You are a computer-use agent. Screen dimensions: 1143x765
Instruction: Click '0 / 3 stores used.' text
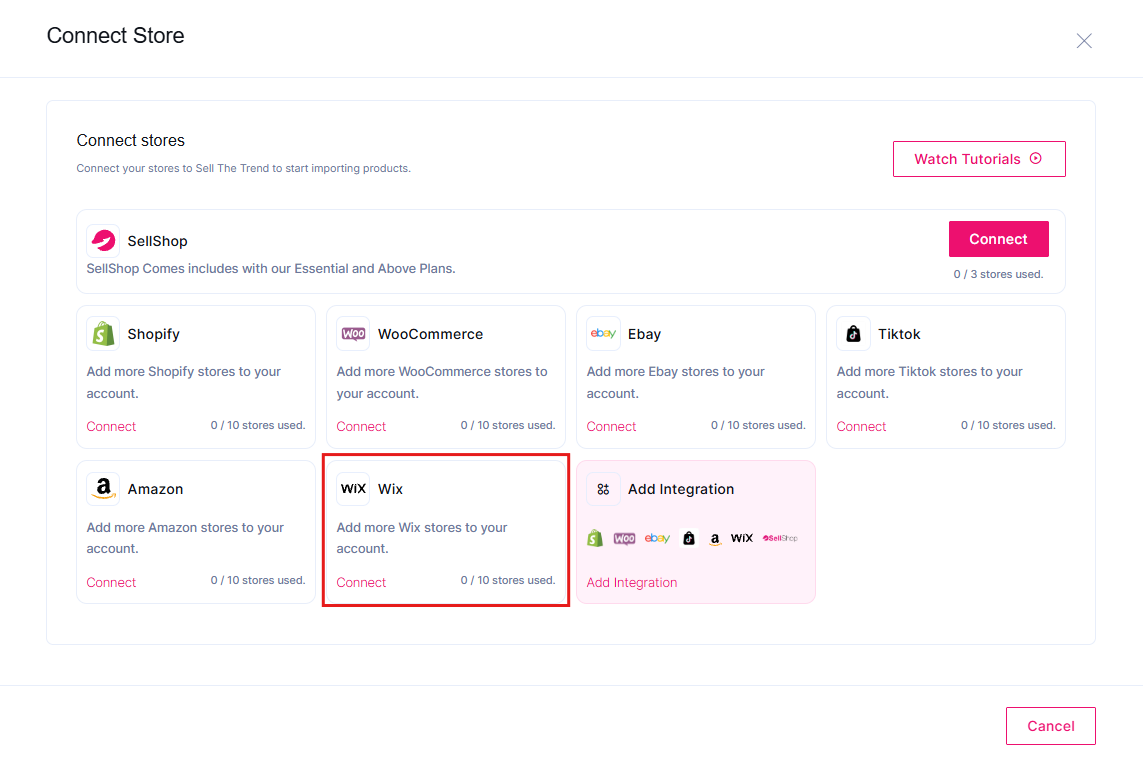(x=998, y=274)
